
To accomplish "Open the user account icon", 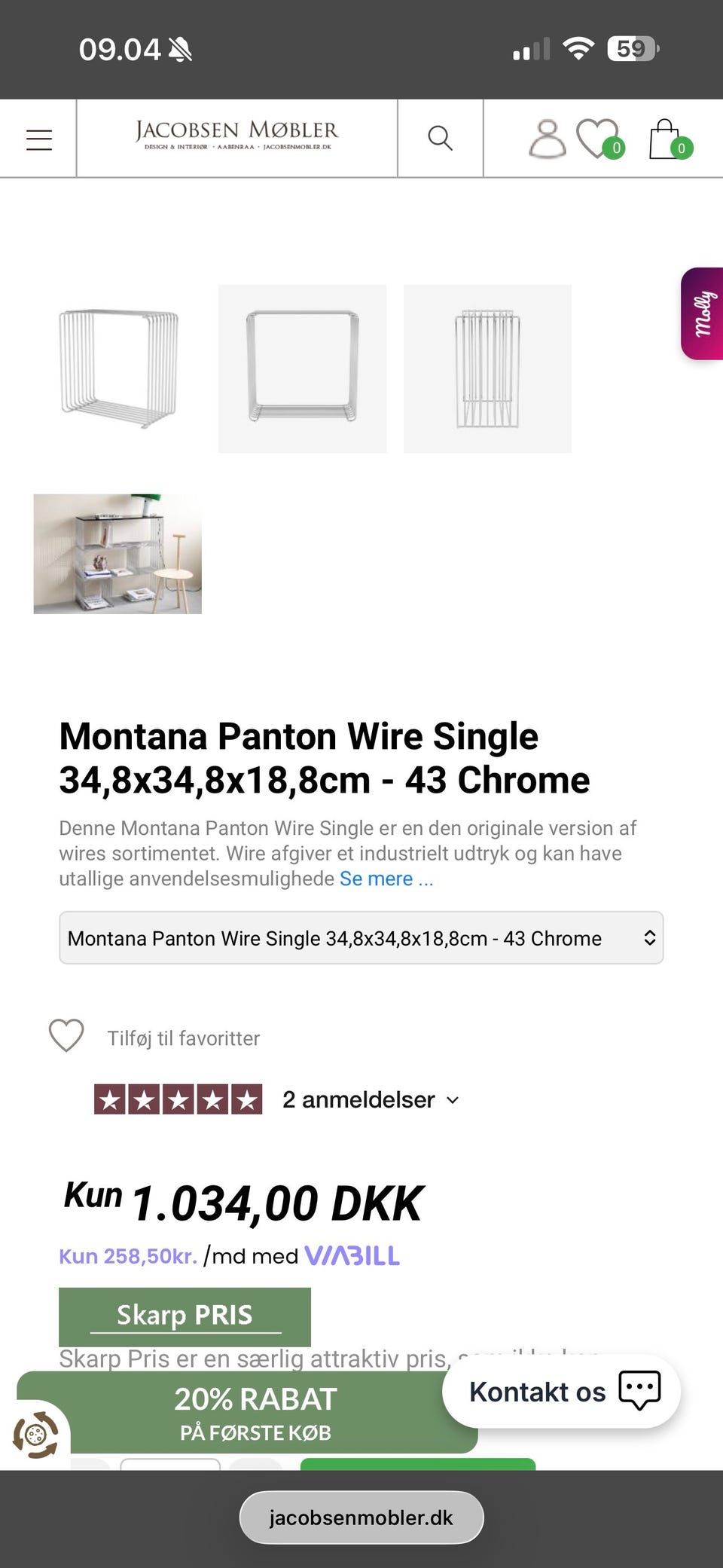I will click(547, 139).
